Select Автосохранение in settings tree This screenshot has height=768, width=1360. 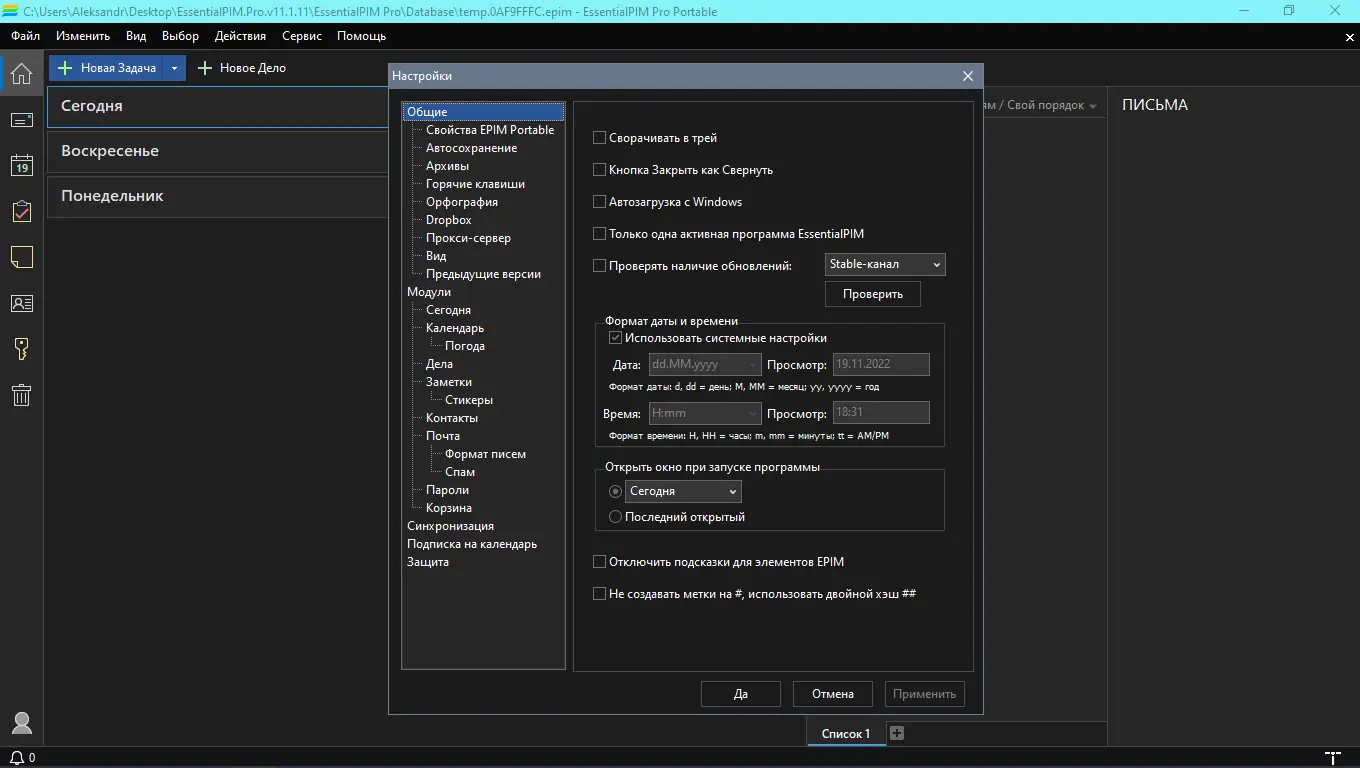tap(472, 148)
